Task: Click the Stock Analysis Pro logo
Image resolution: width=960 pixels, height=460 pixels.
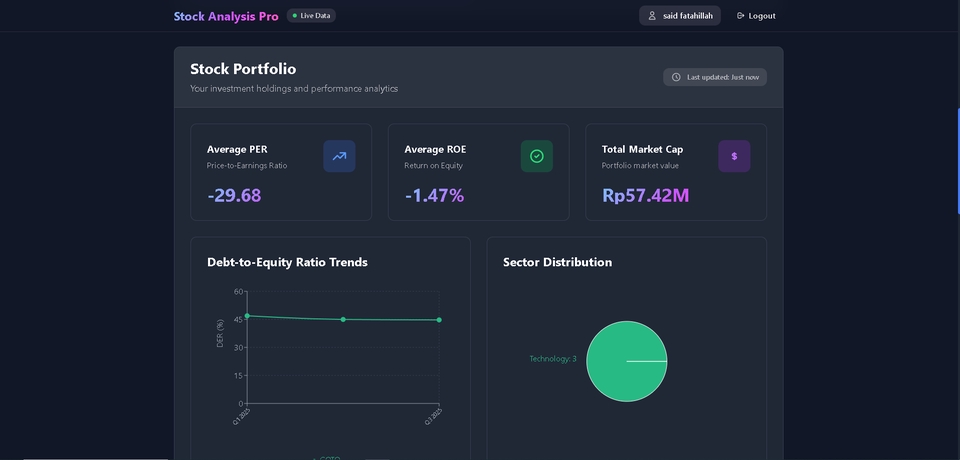Action: click(226, 16)
